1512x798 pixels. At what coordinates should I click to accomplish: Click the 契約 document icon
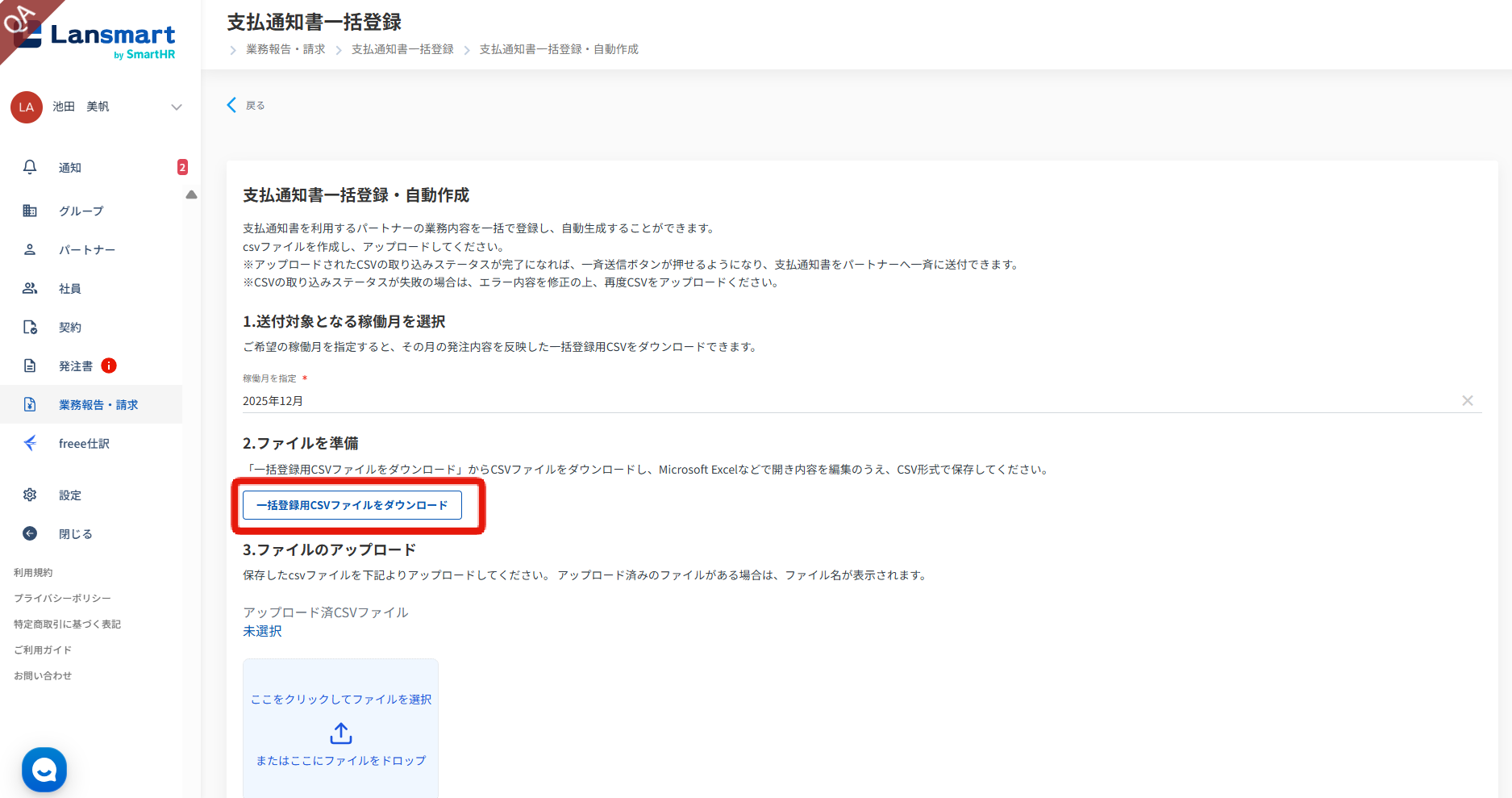click(x=30, y=327)
